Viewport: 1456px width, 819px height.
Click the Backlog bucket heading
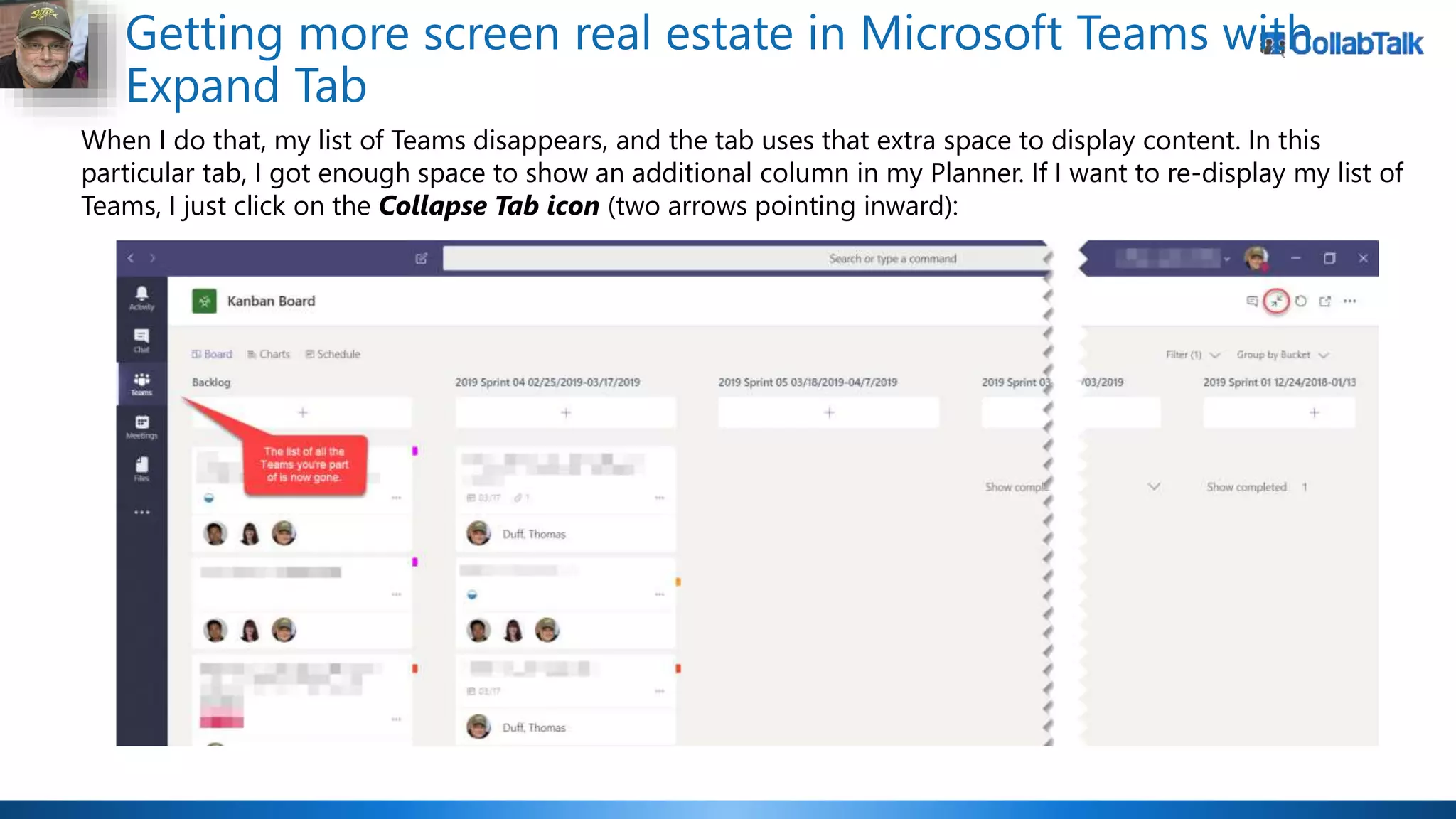[211, 382]
